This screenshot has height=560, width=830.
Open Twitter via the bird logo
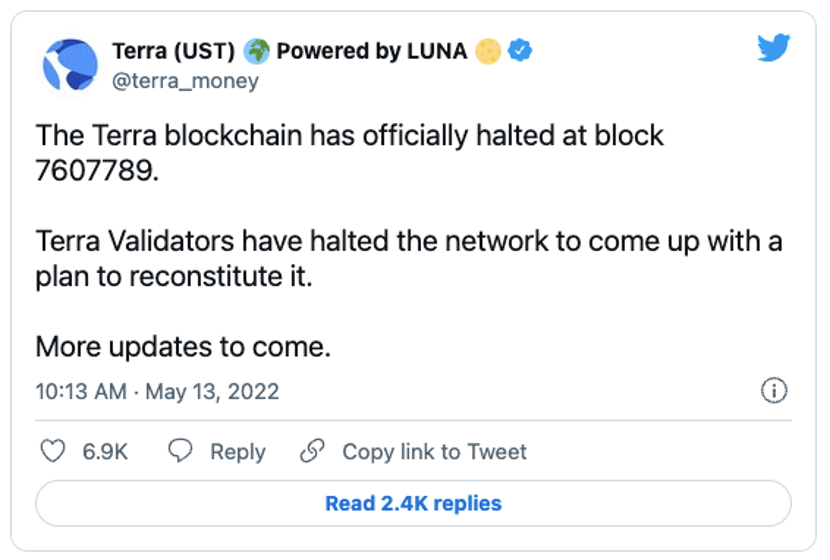click(773, 48)
